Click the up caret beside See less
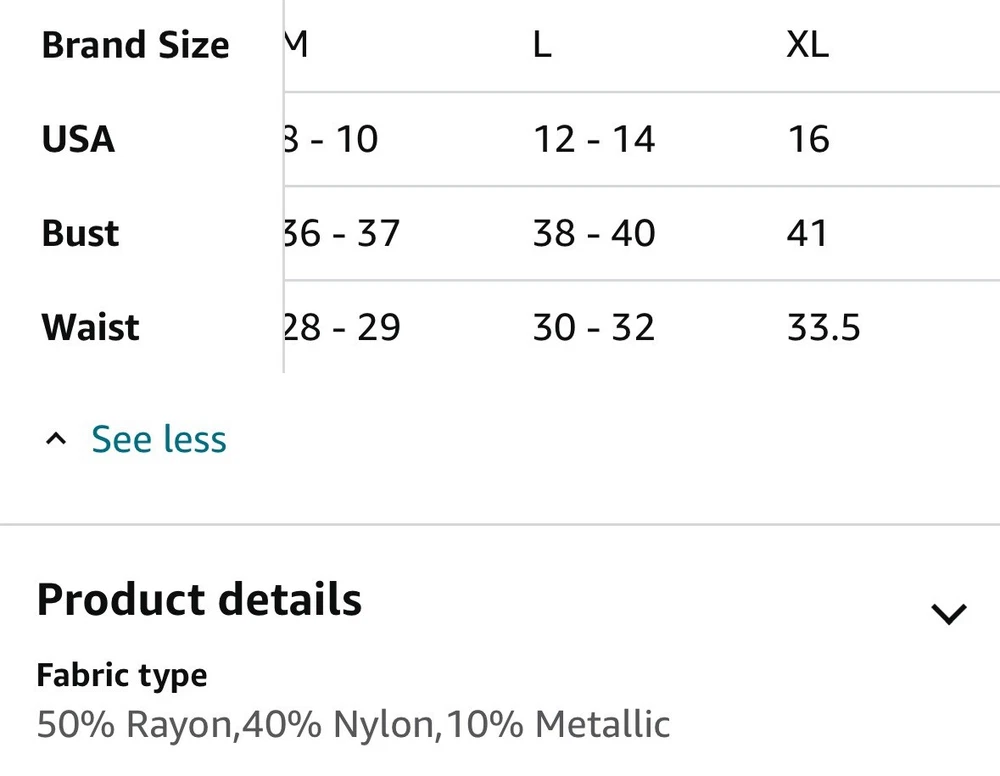1000x776 pixels. pyautogui.click(x=56, y=439)
